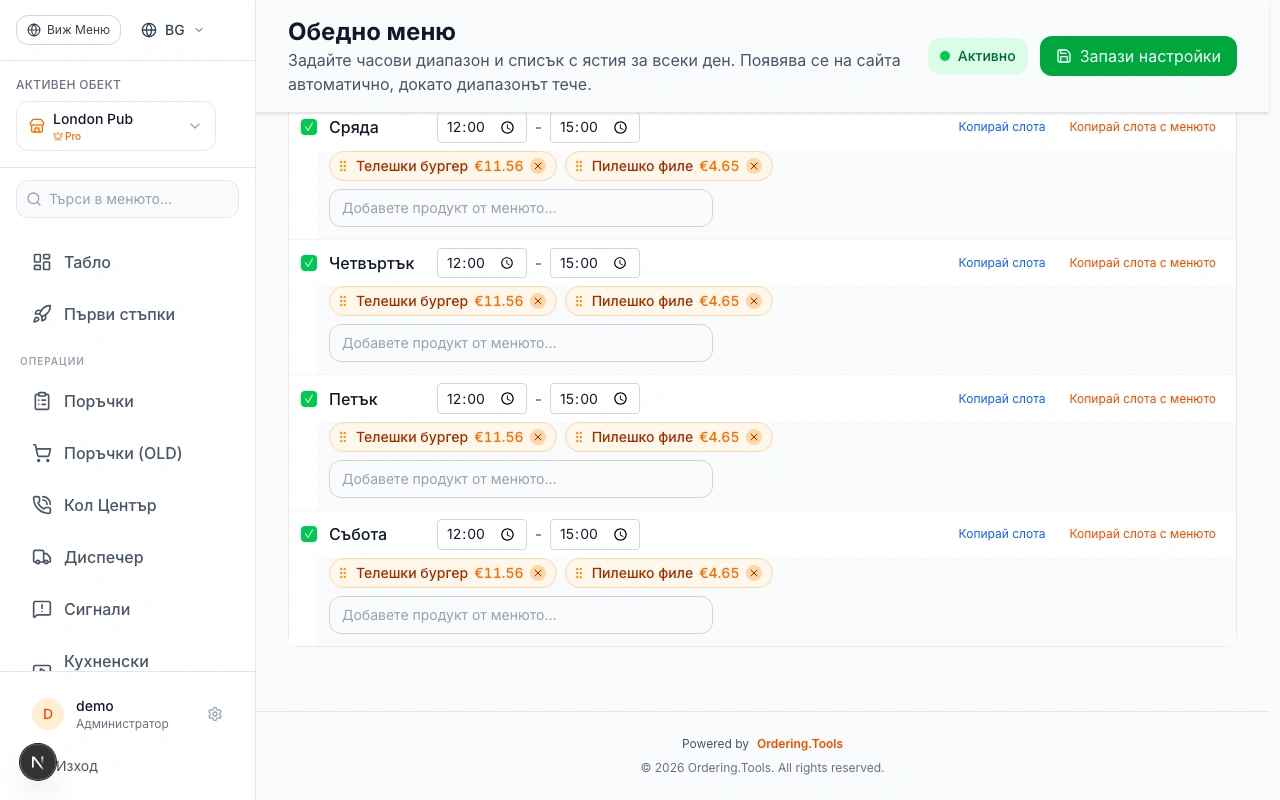Focus the add product field under Сряда
1280x800 pixels.
[521, 208]
